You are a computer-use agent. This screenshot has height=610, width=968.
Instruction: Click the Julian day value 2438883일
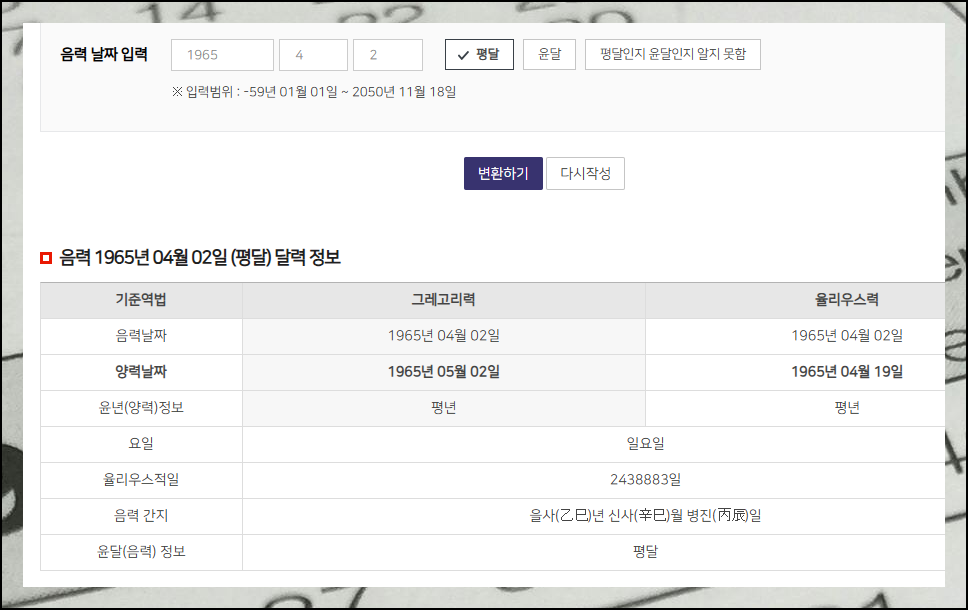(x=645, y=480)
